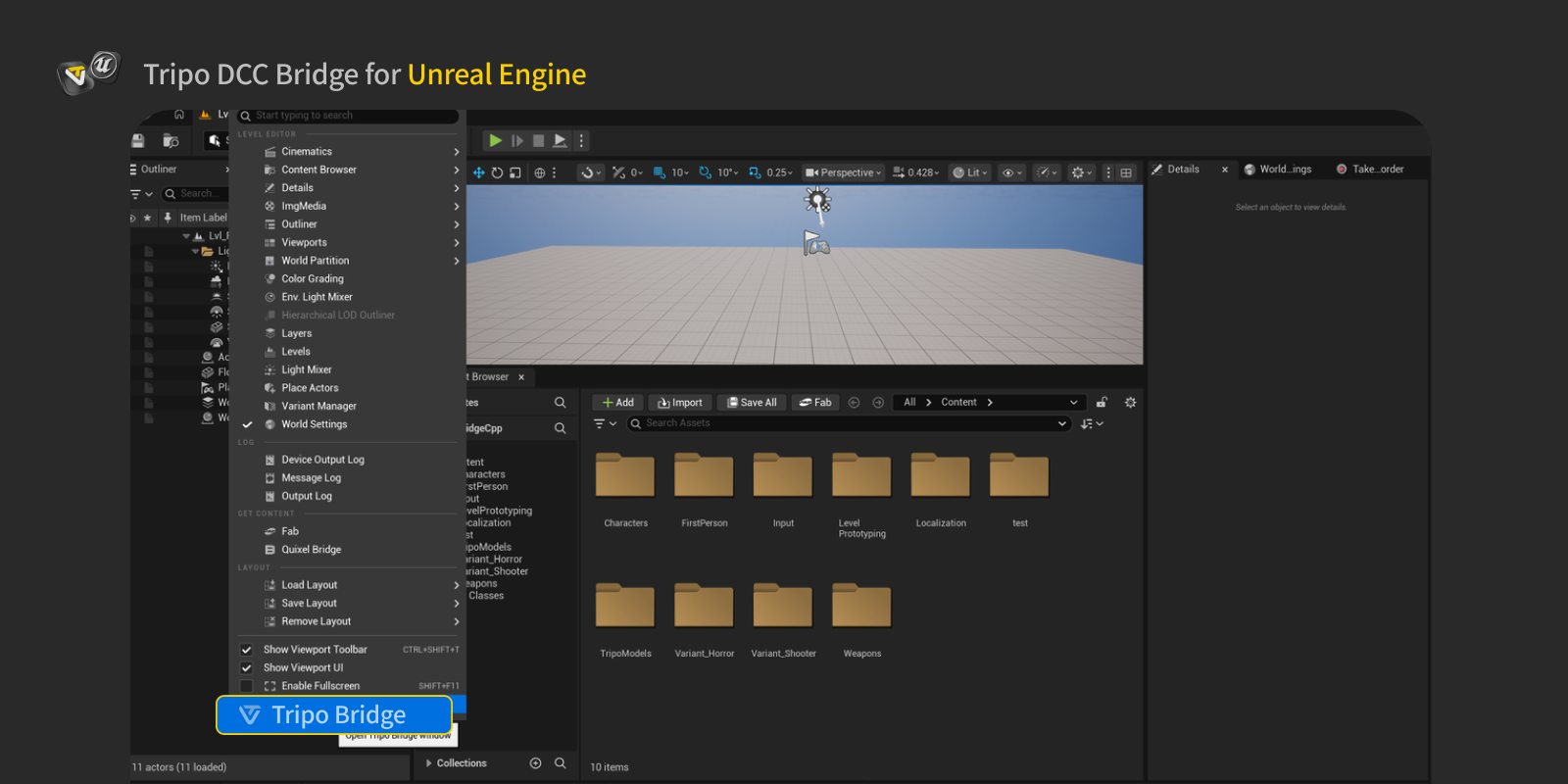
Task: Open the Lit view mode dropdown
Action: 970,172
